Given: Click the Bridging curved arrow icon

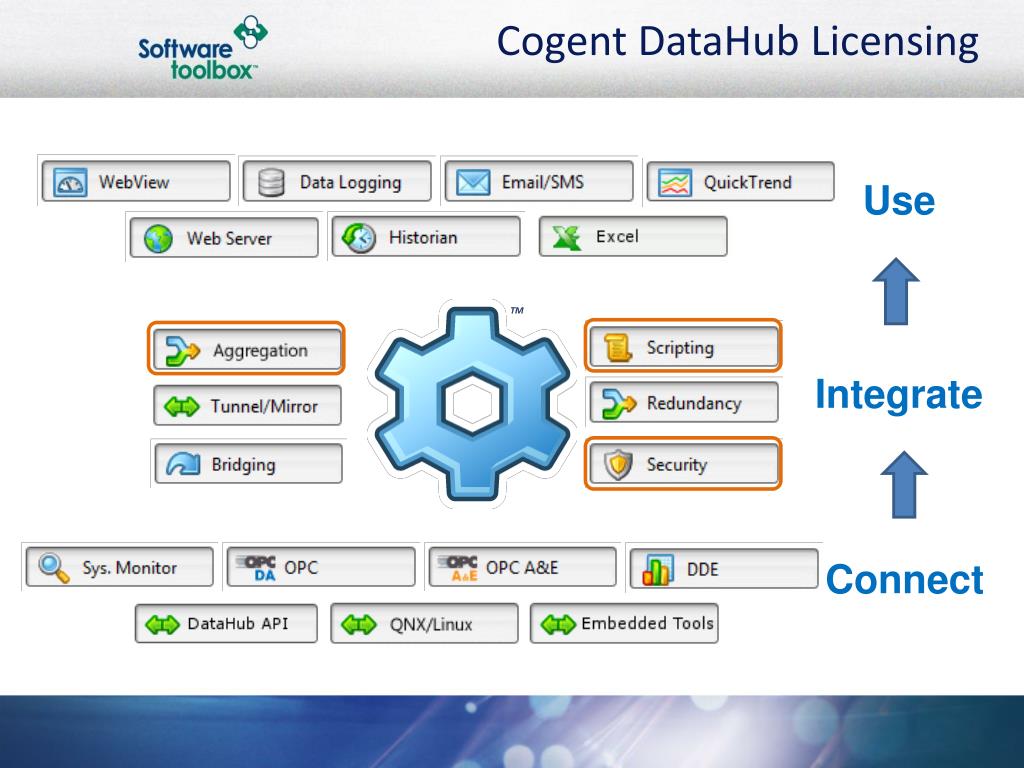Looking at the screenshot, I should pyautogui.click(x=183, y=464).
